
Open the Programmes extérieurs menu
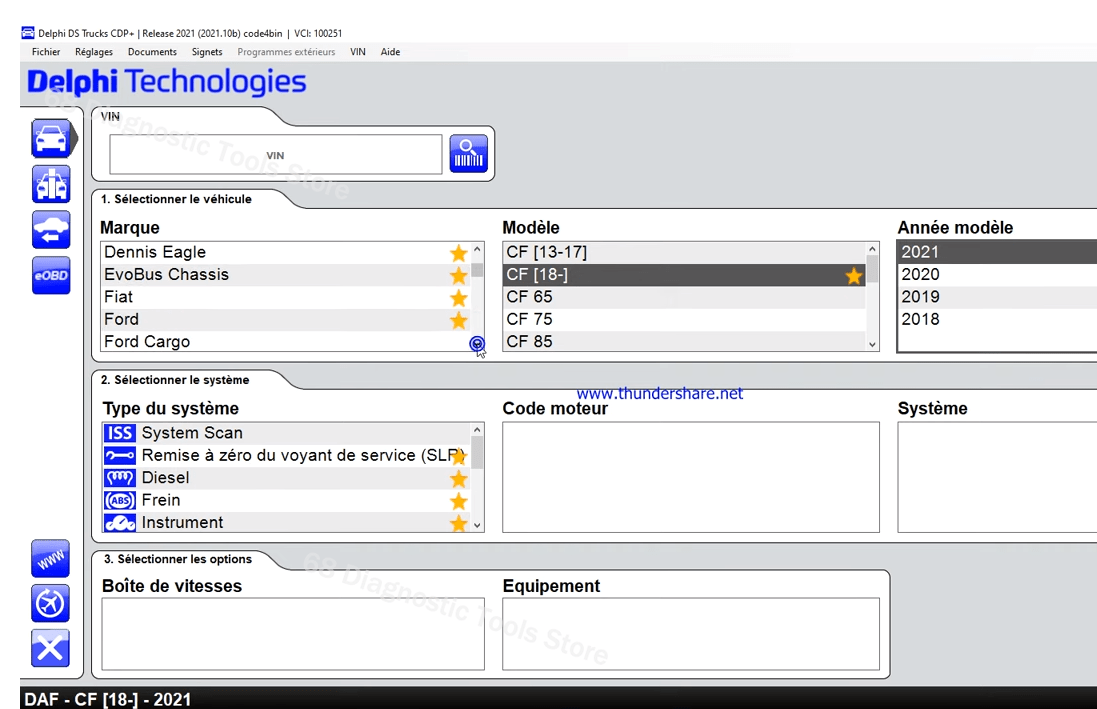click(x=286, y=52)
